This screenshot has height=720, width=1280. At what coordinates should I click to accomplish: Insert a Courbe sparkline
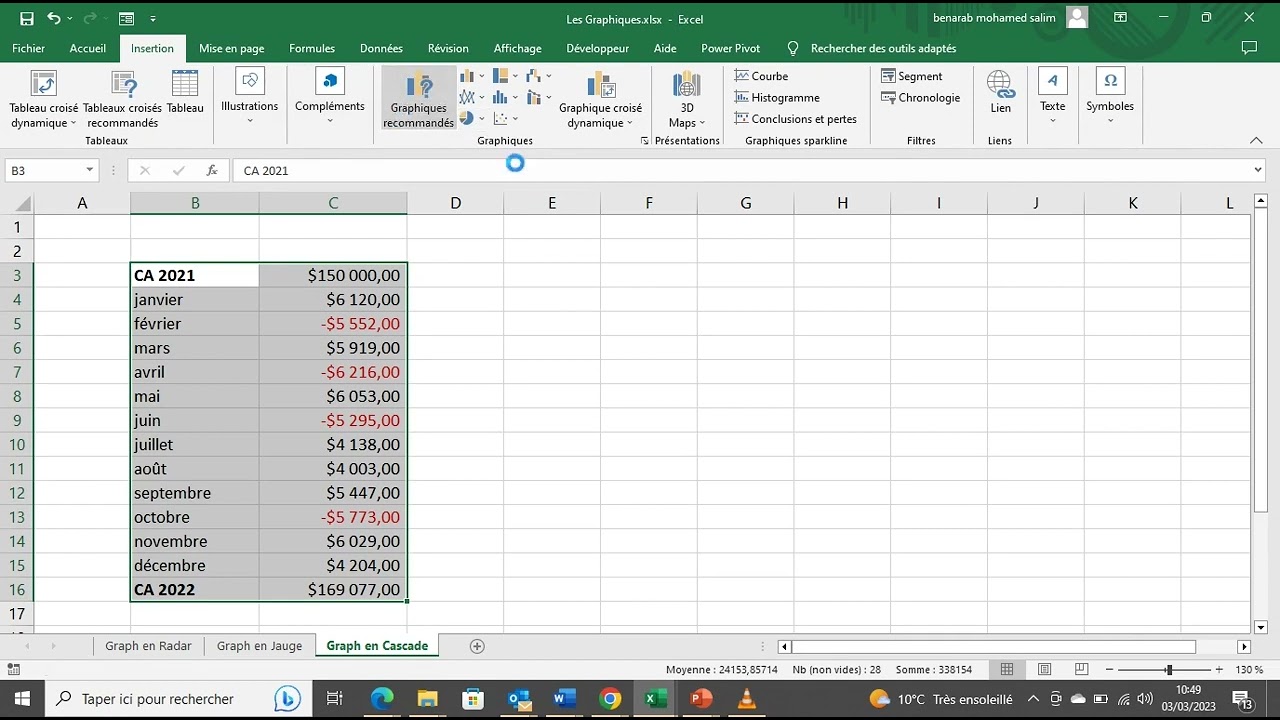[762, 76]
